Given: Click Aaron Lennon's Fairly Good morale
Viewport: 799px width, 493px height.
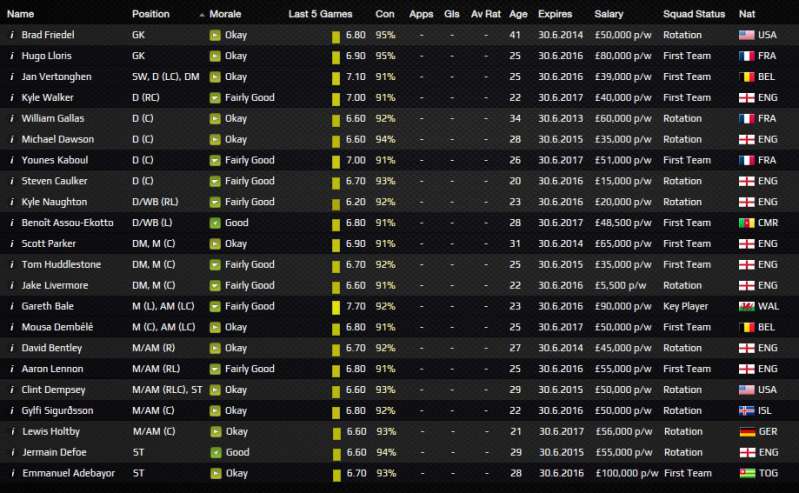Looking at the screenshot, I should [x=250, y=369].
